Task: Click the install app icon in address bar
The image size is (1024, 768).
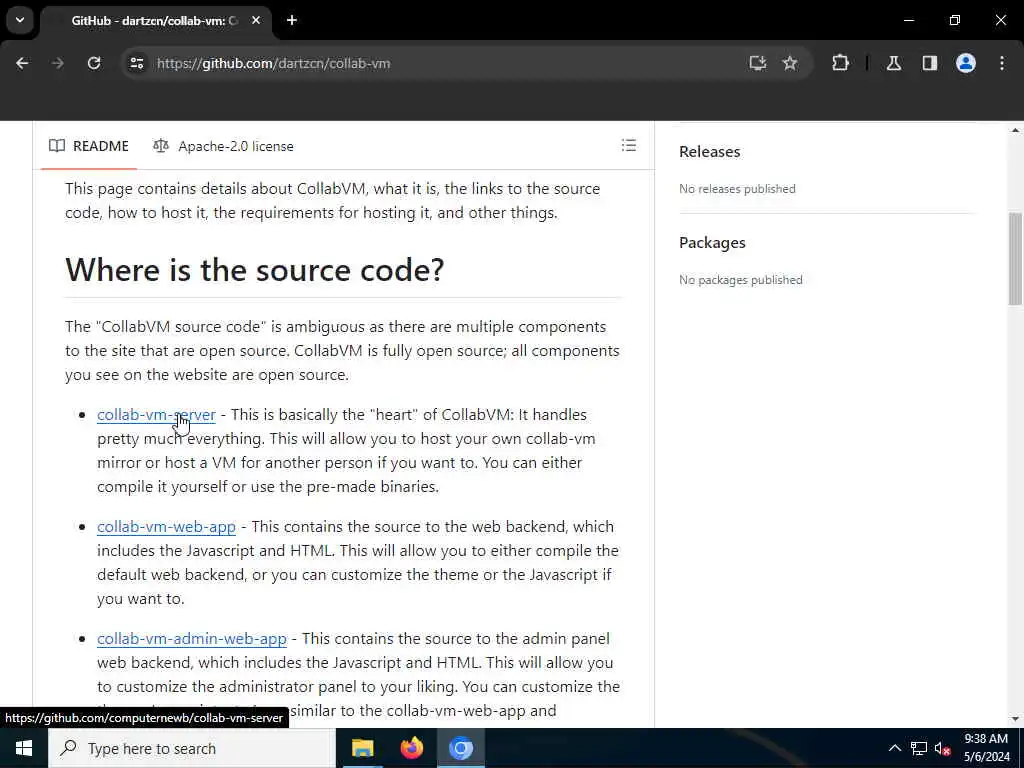Action: click(x=758, y=63)
